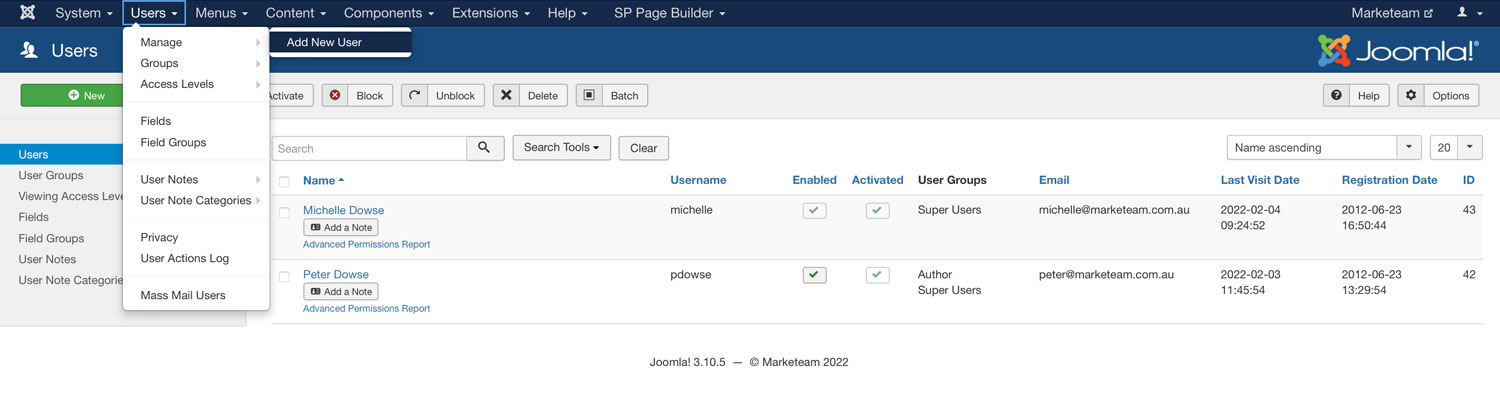Select User Actions Log menu item

click(196, 258)
